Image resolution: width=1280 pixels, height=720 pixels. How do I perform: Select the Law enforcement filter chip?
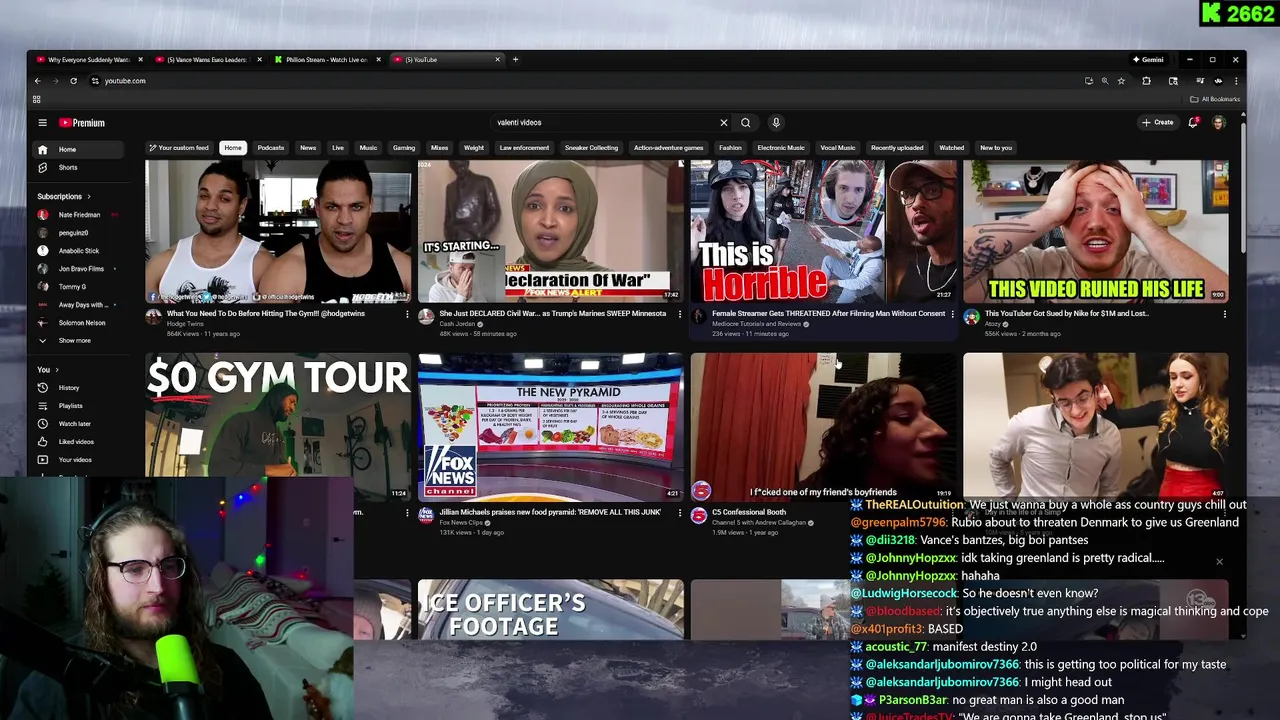(x=524, y=148)
